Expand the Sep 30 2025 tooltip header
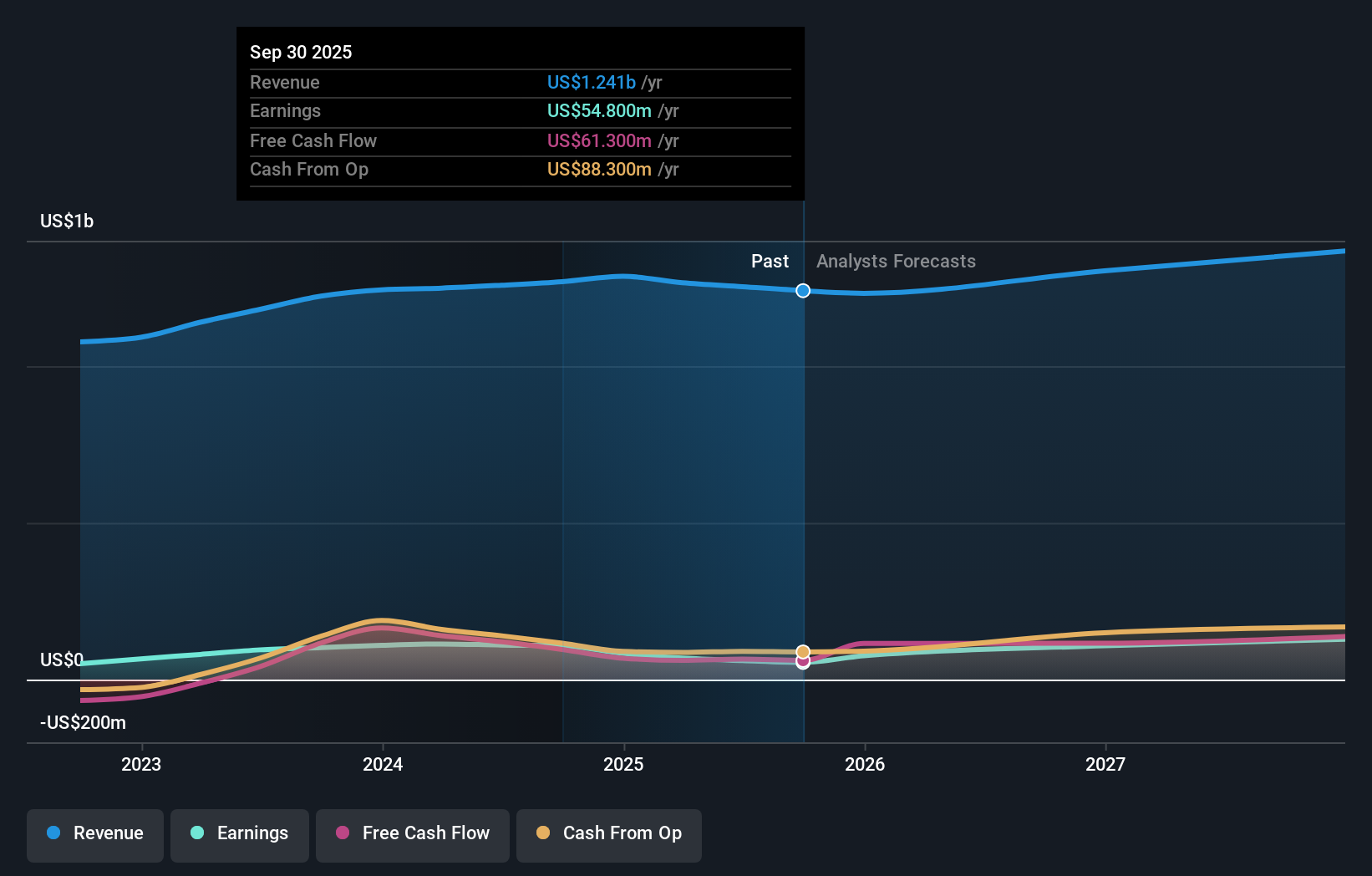This screenshot has width=1372, height=876. [301, 52]
